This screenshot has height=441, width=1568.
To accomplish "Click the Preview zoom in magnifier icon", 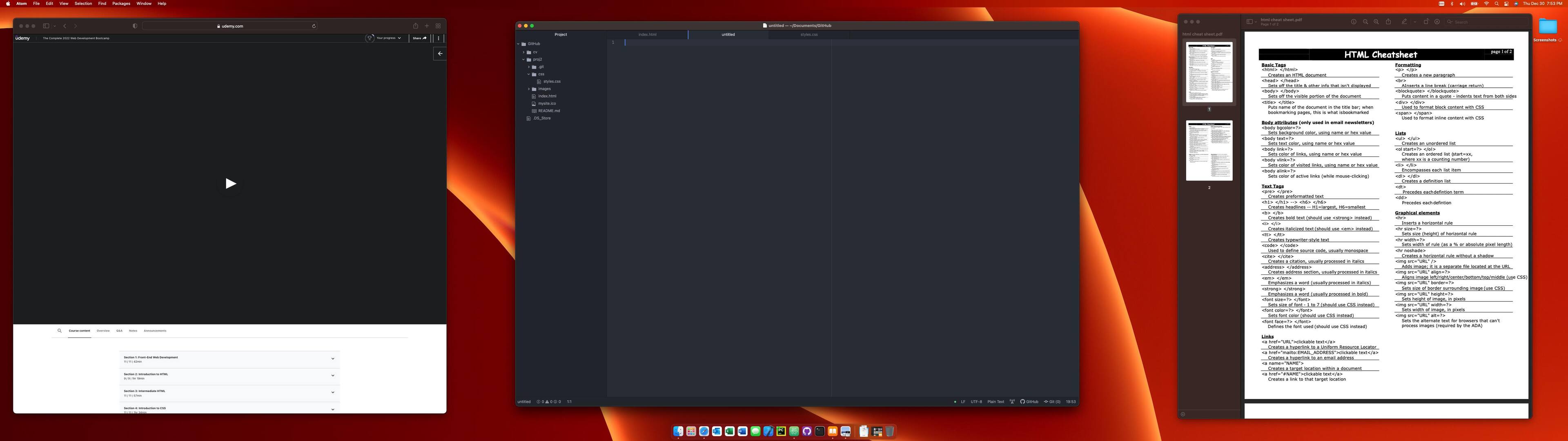I will pos(1376,21).
